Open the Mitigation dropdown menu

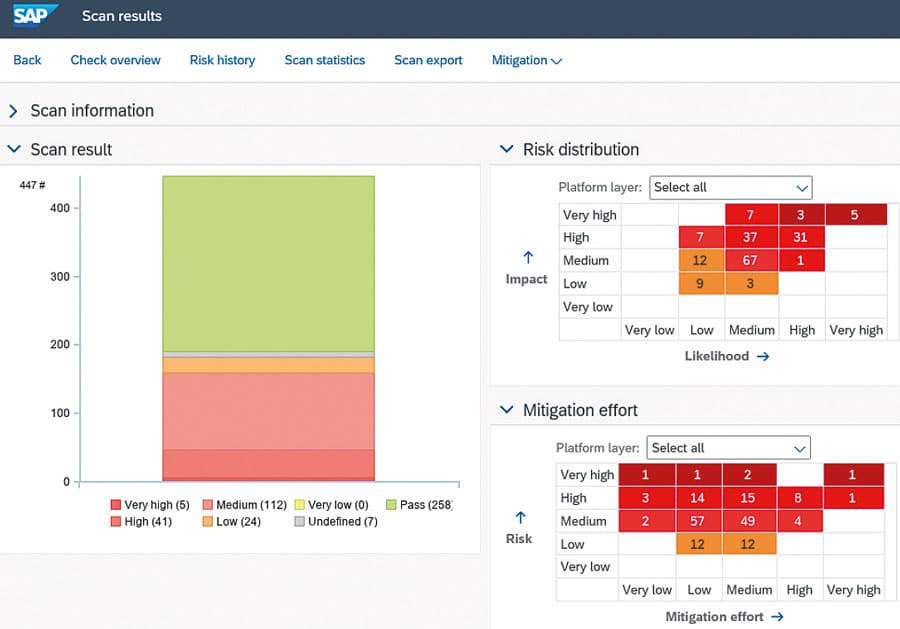pyautogui.click(x=527, y=60)
